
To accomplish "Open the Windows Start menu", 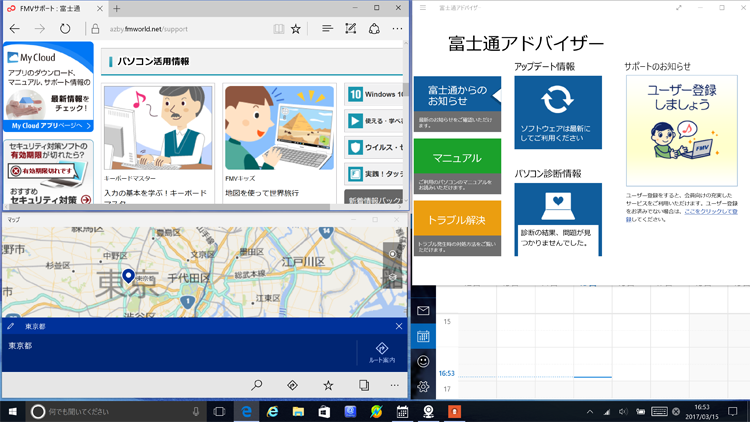I will [x=13, y=411].
